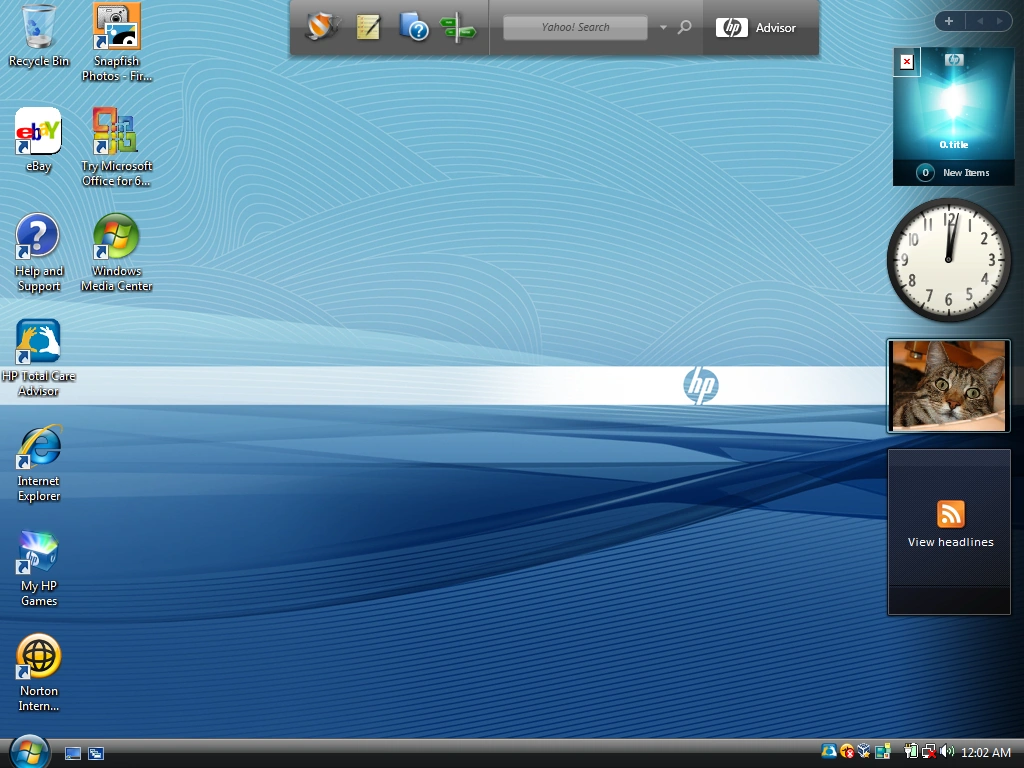The image size is (1024, 768).
Task: Open Norton protection from the HP Advisor bar
Action: pyautogui.click(x=322, y=27)
